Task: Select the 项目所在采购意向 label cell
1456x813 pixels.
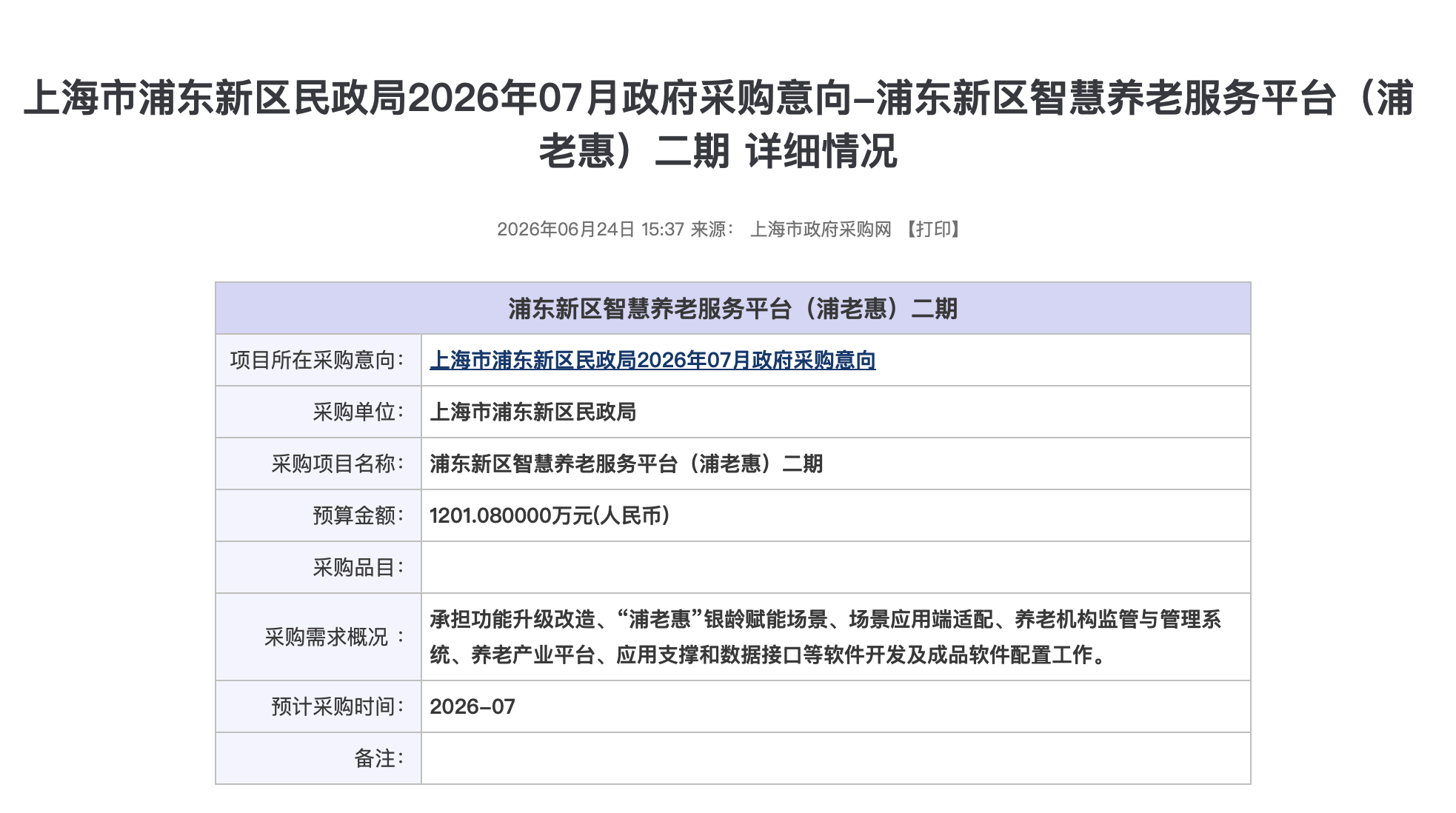Action: pyautogui.click(x=318, y=360)
